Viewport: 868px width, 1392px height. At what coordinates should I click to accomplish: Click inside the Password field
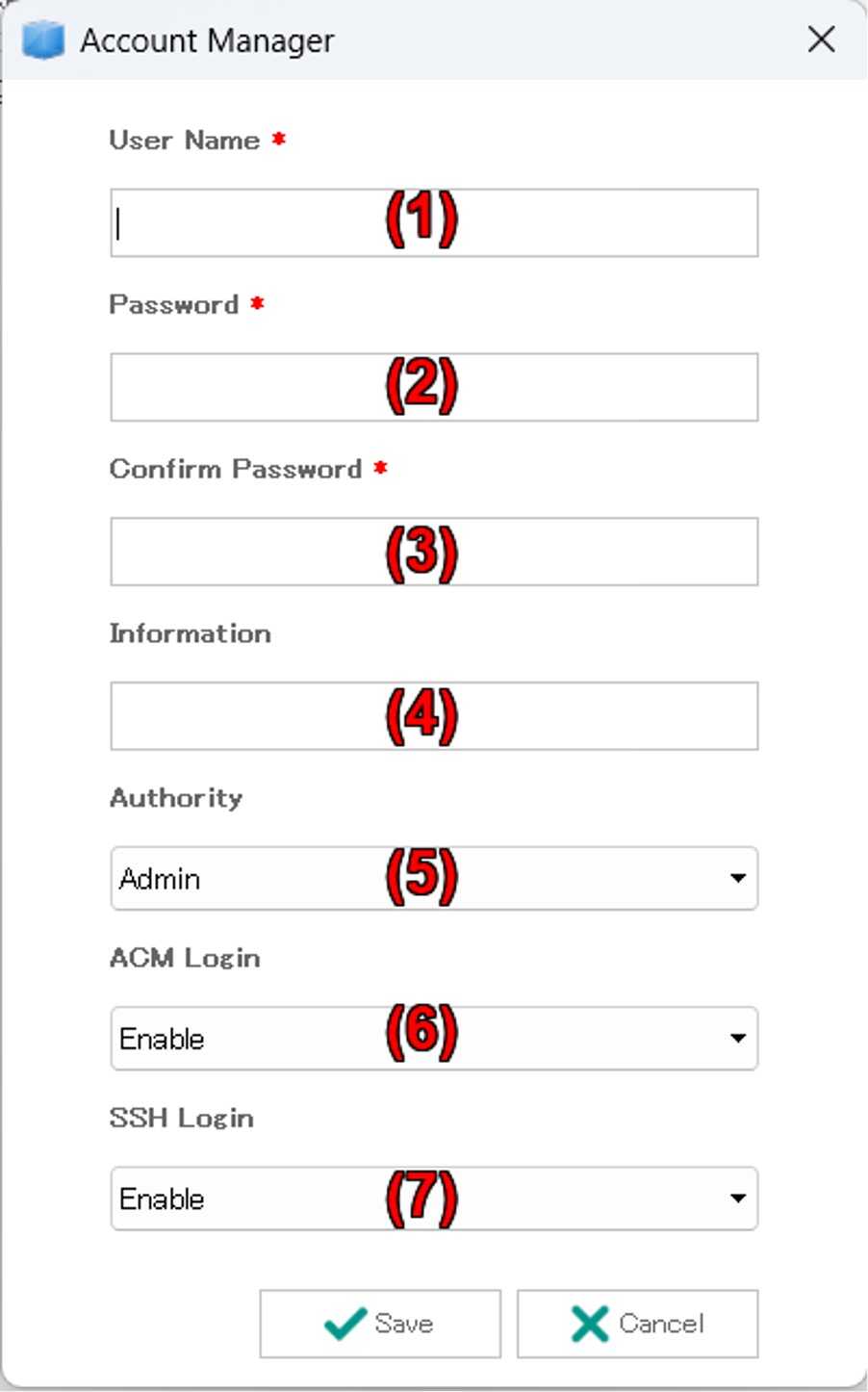tap(241, 385)
